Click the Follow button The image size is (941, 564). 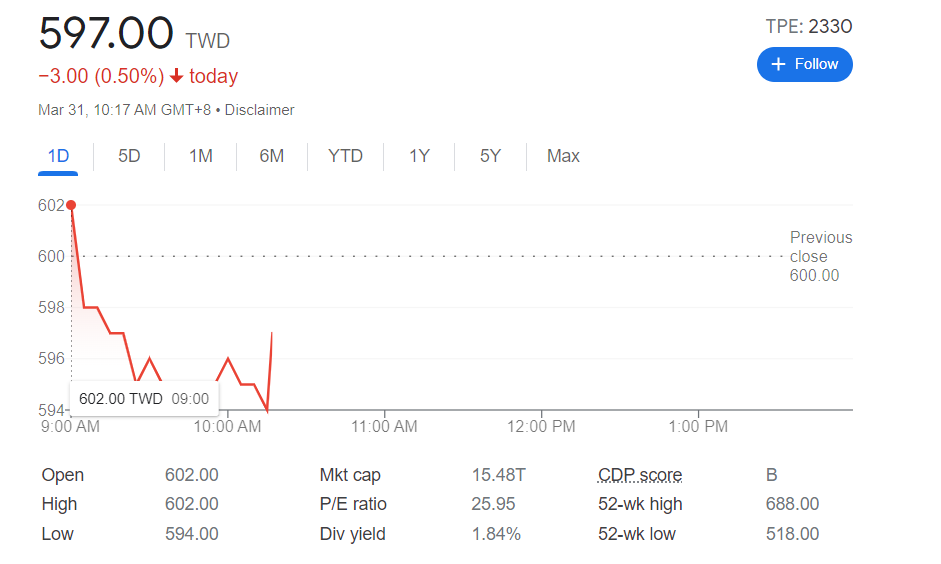coord(804,64)
